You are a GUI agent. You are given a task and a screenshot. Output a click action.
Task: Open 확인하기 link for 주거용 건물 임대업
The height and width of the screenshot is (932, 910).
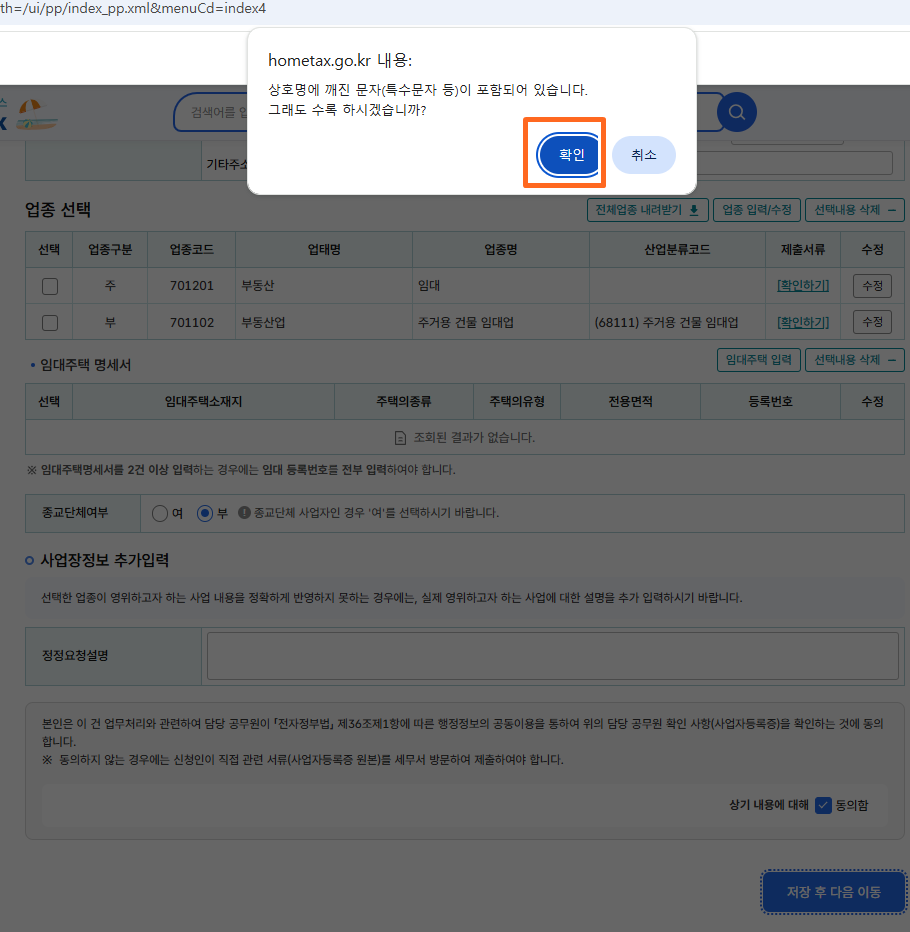click(802, 322)
